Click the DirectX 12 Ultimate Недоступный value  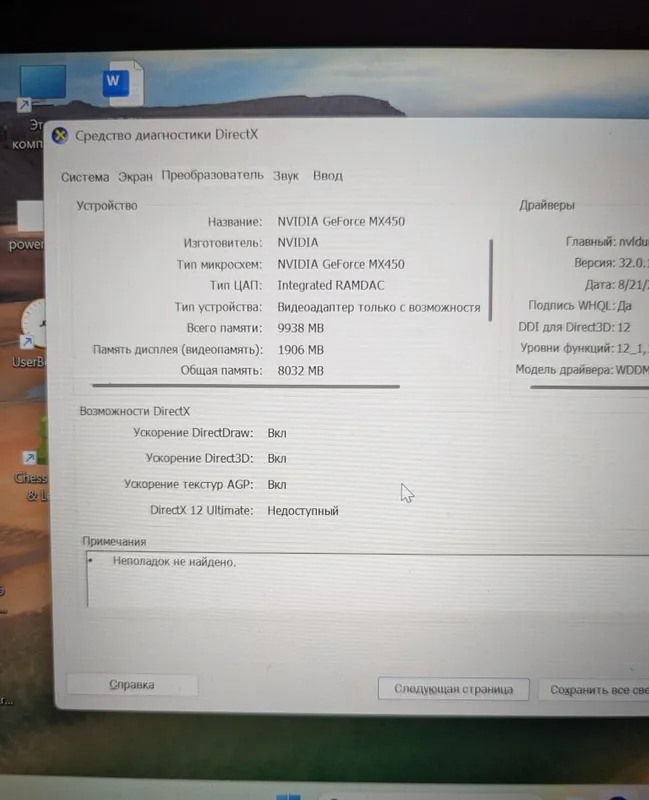pos(303,511)
